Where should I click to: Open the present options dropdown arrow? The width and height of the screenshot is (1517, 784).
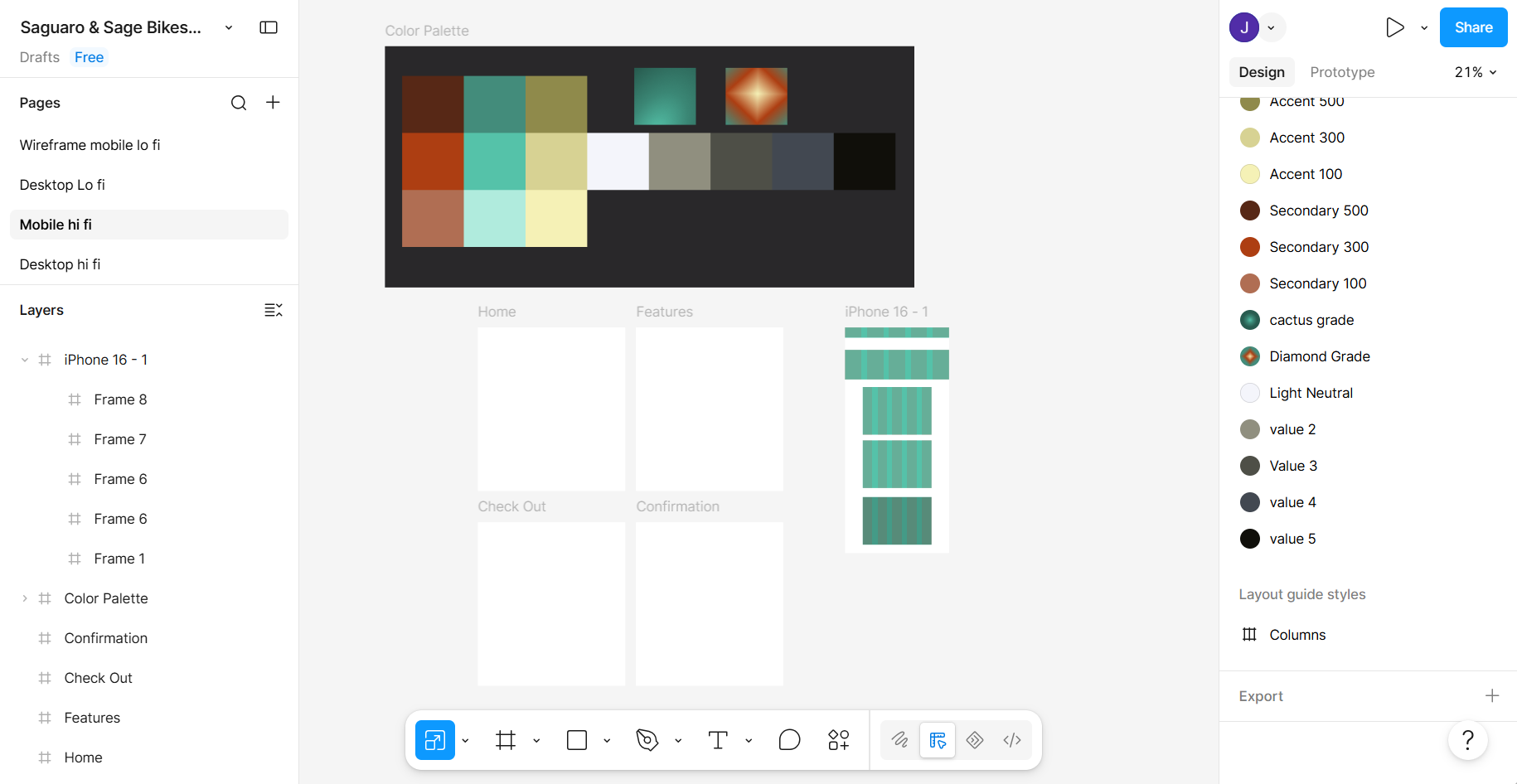(x=1424, y=27)
